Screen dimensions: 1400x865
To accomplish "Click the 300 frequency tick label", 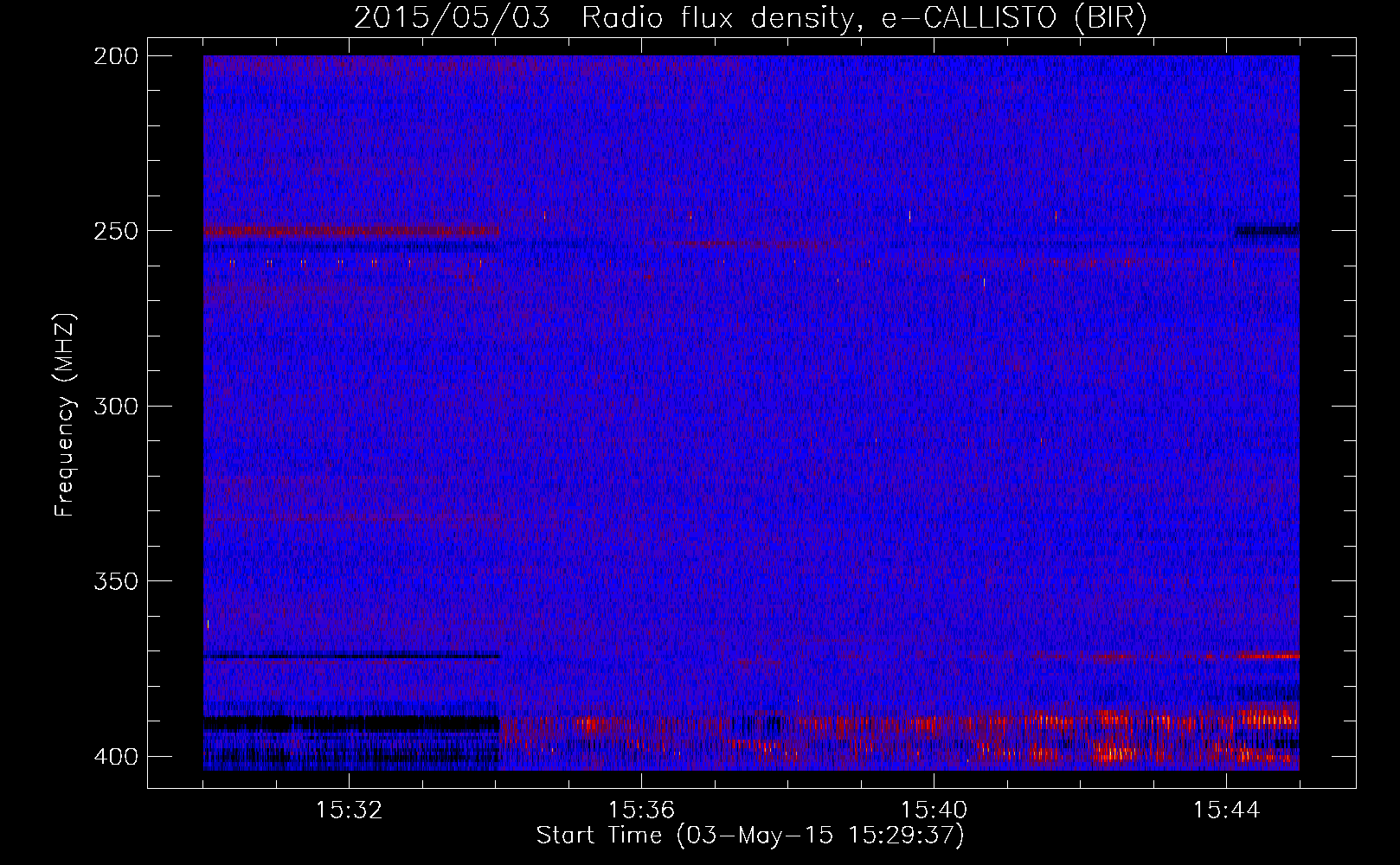I will coord(115,406).
